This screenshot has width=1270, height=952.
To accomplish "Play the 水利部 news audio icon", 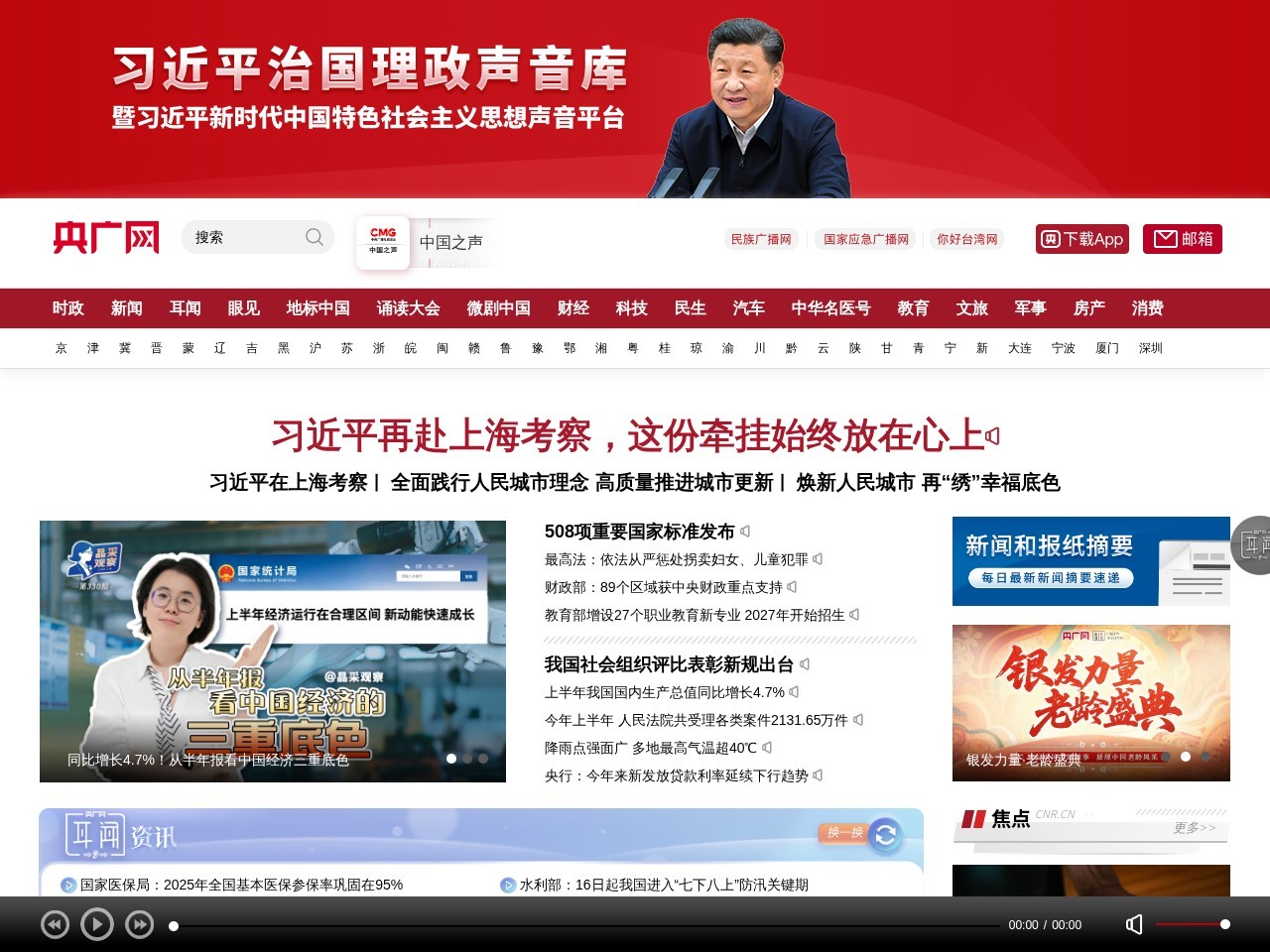I will coord(508,886).
